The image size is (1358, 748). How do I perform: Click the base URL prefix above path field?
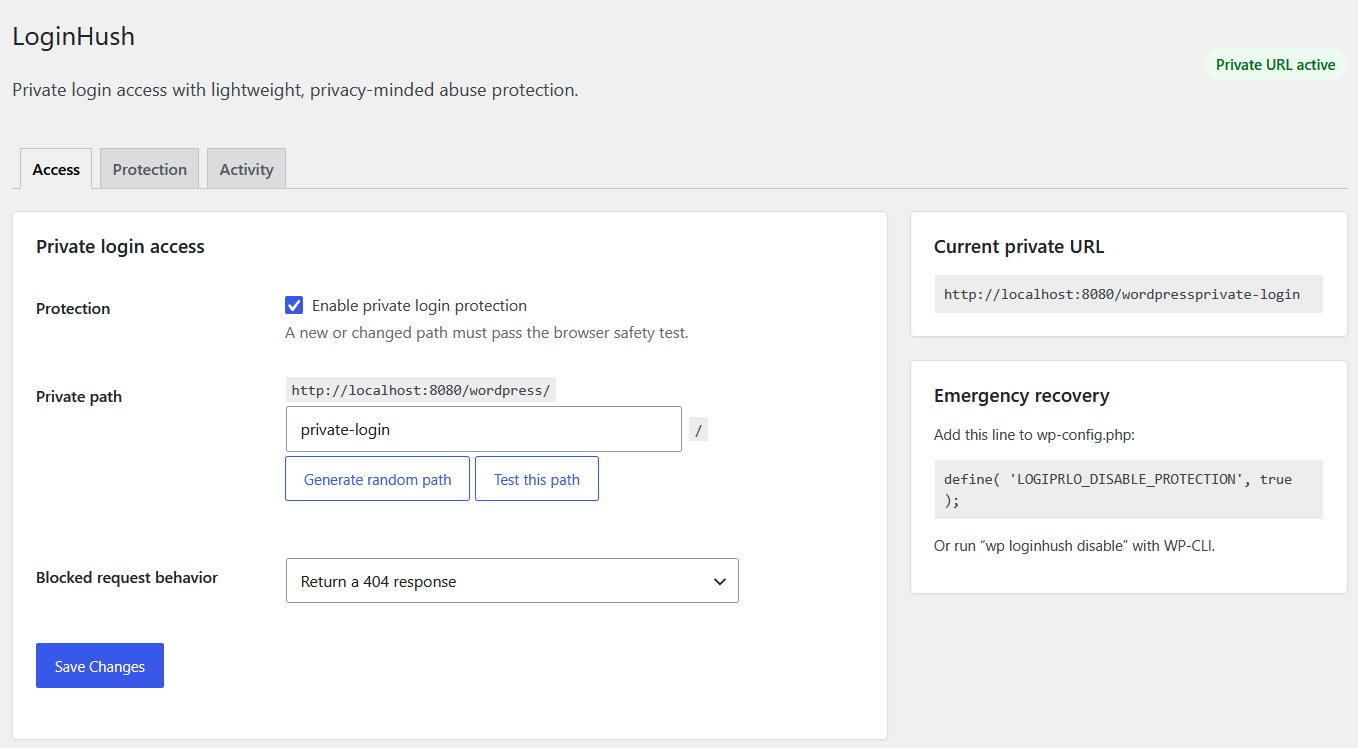click(421, 390)
